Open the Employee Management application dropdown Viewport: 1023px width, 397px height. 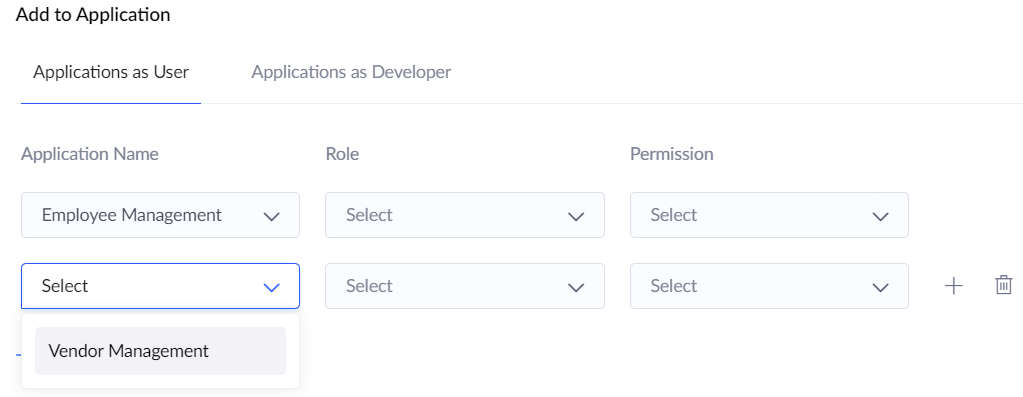[160, 214]
